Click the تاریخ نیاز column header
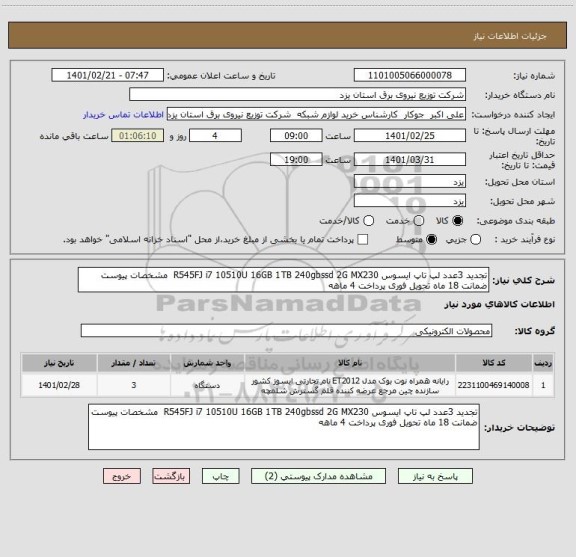This screenshot has width=576, height=557. click(59, 363)
